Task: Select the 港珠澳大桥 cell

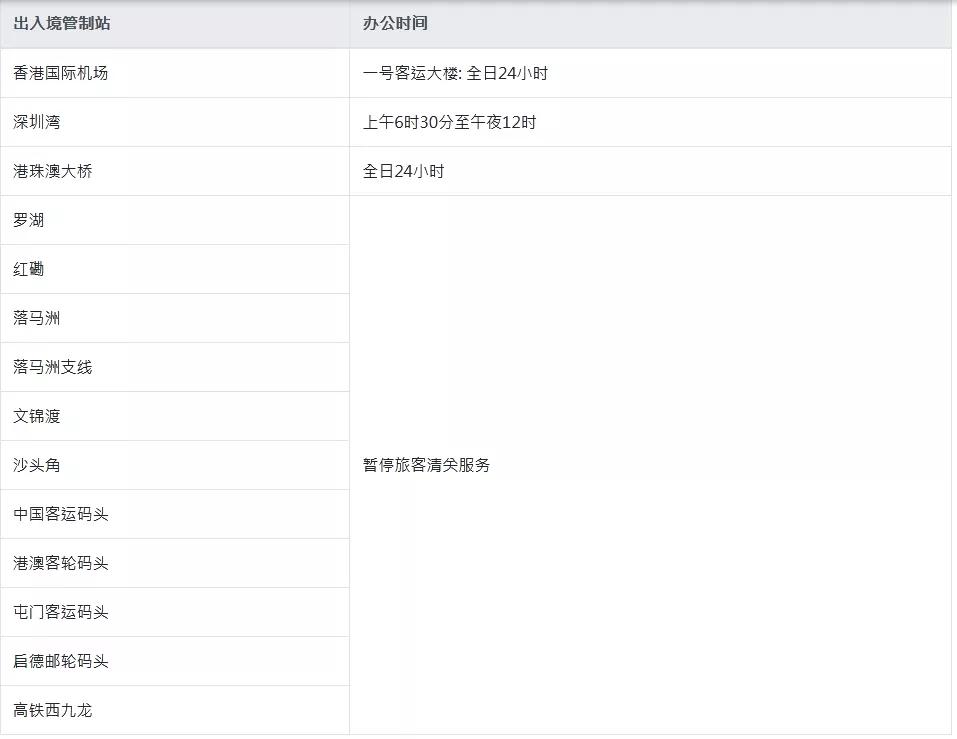Action: (x=53, y=171)
